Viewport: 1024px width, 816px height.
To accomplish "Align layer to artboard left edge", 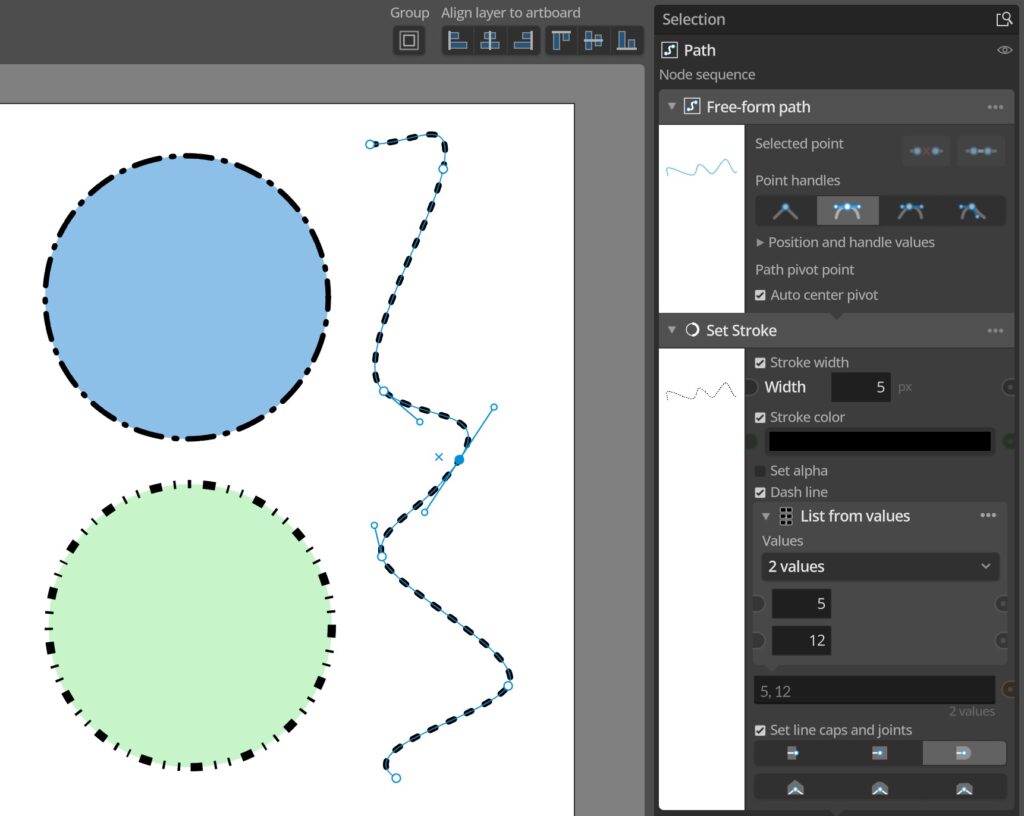I will tap(457, 40).
